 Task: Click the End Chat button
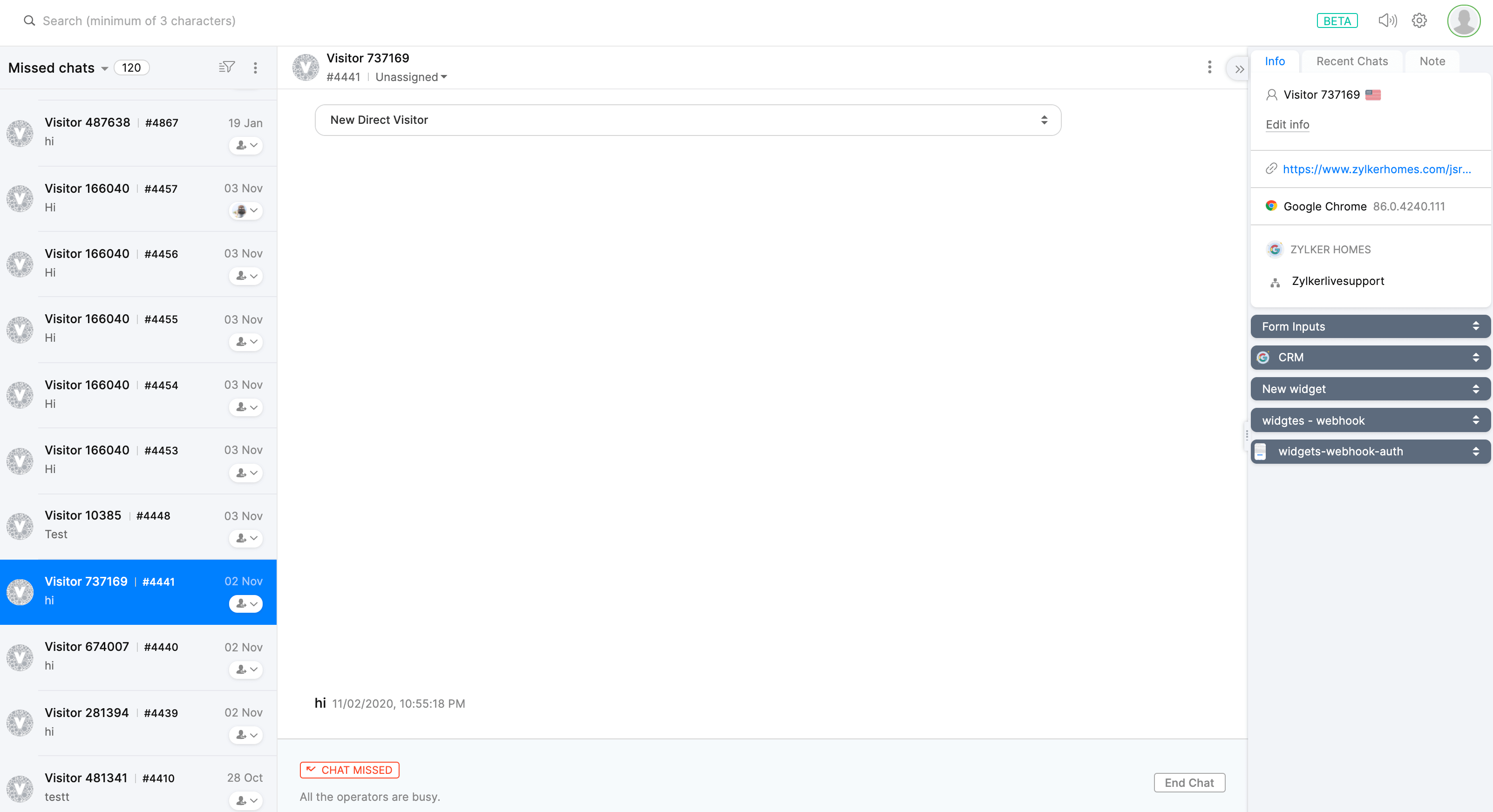pyautogui.click(x=1189, y=783)
